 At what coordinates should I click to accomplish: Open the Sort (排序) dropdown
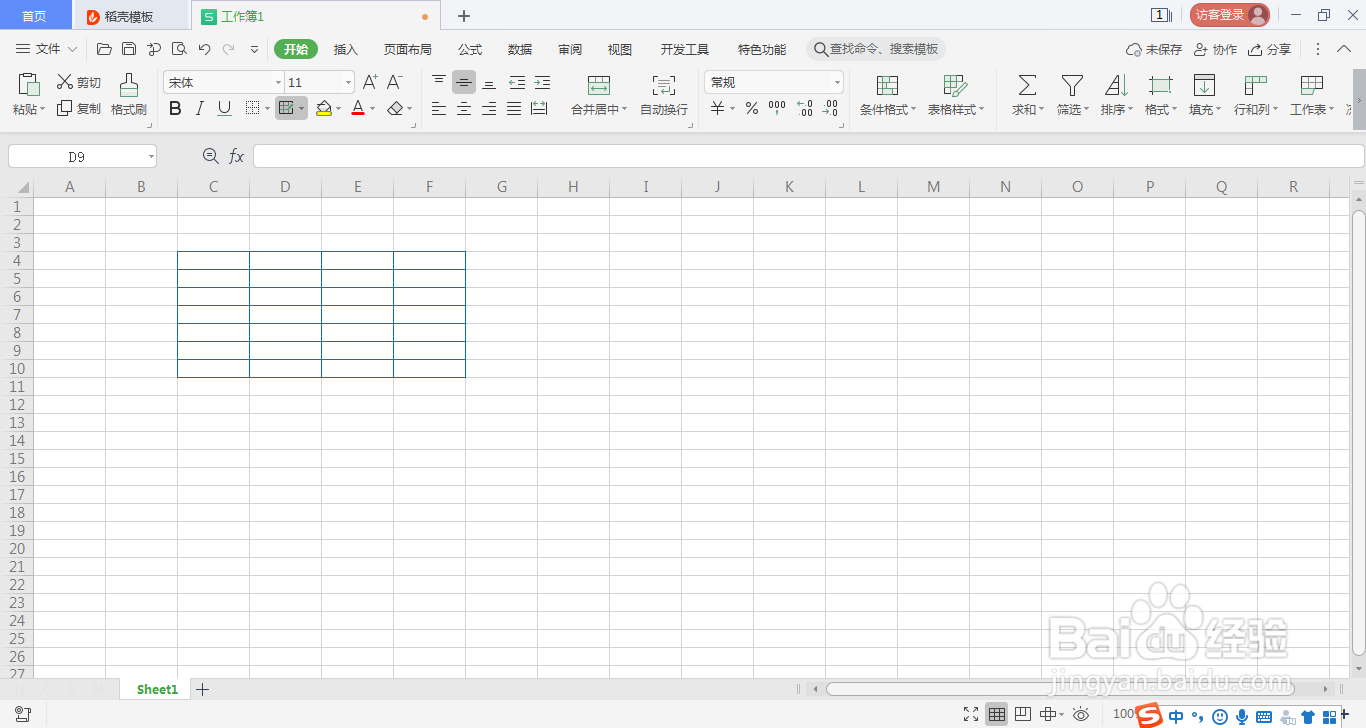coord(1117,110)
